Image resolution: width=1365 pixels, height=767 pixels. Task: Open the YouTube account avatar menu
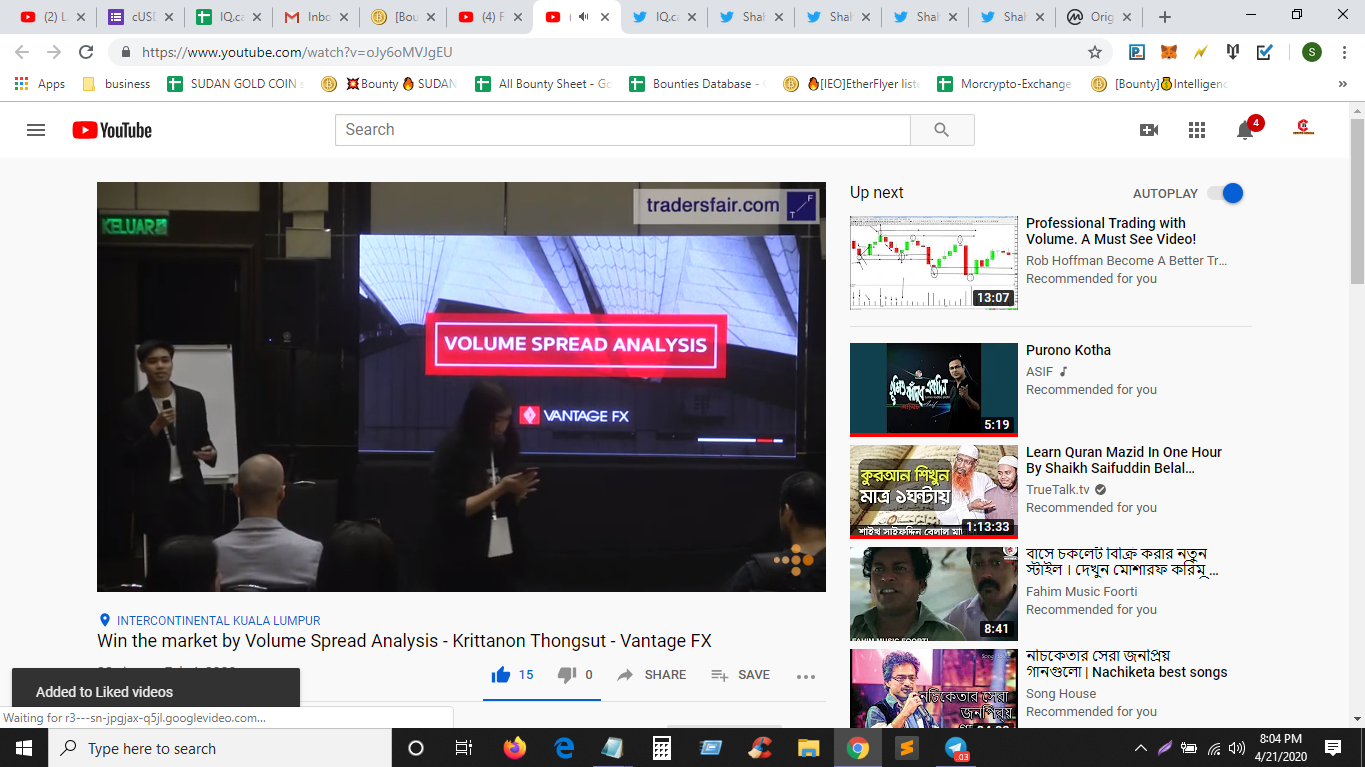(x=1303, y=128)
